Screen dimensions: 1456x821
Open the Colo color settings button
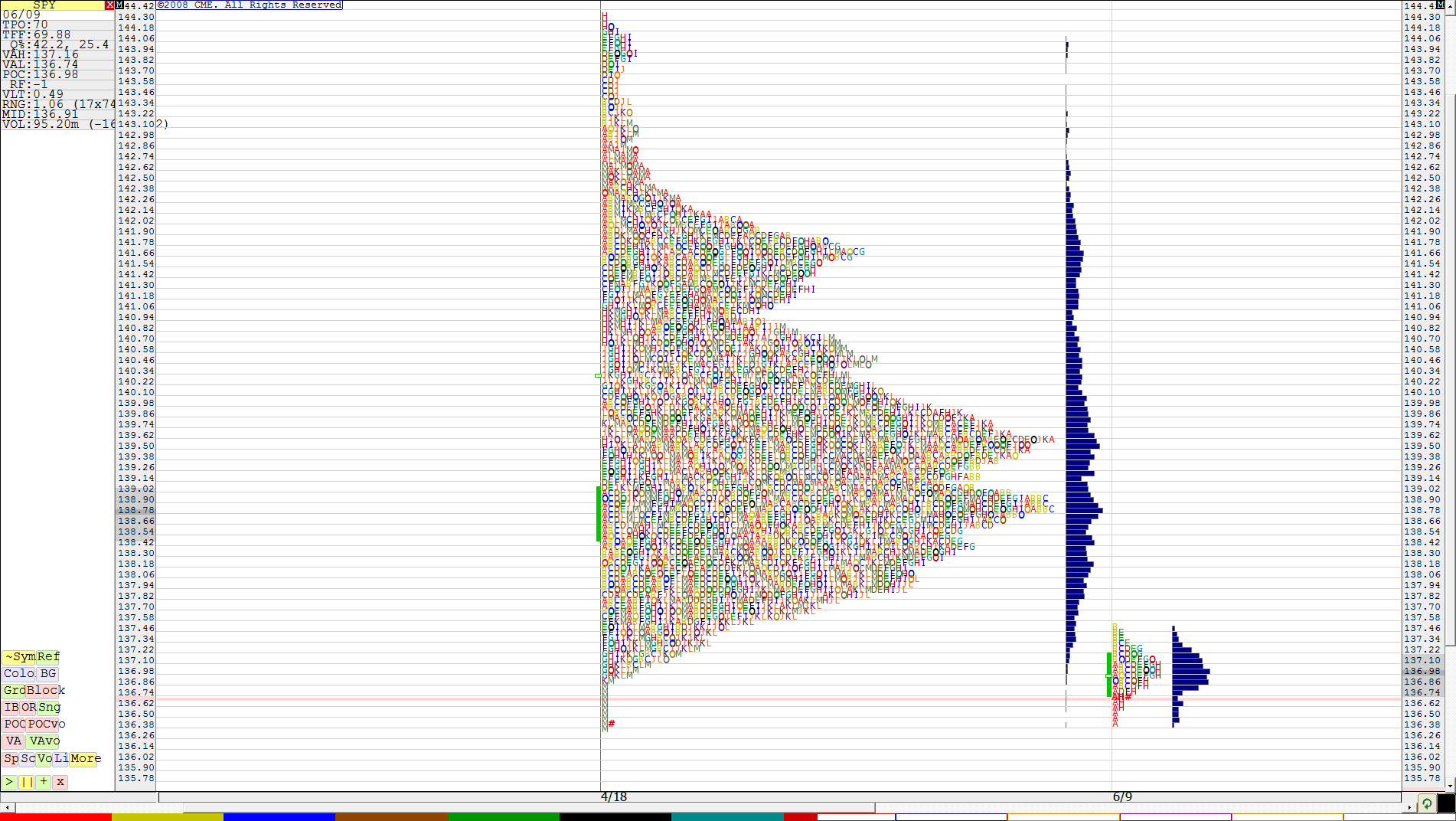(x=19, y=673)
